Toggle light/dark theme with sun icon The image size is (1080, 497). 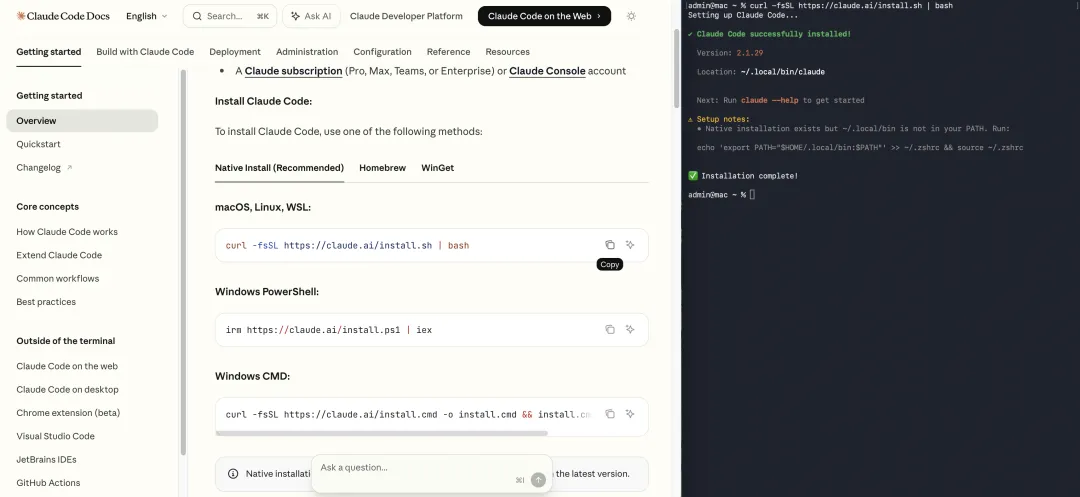click(631, 16)
